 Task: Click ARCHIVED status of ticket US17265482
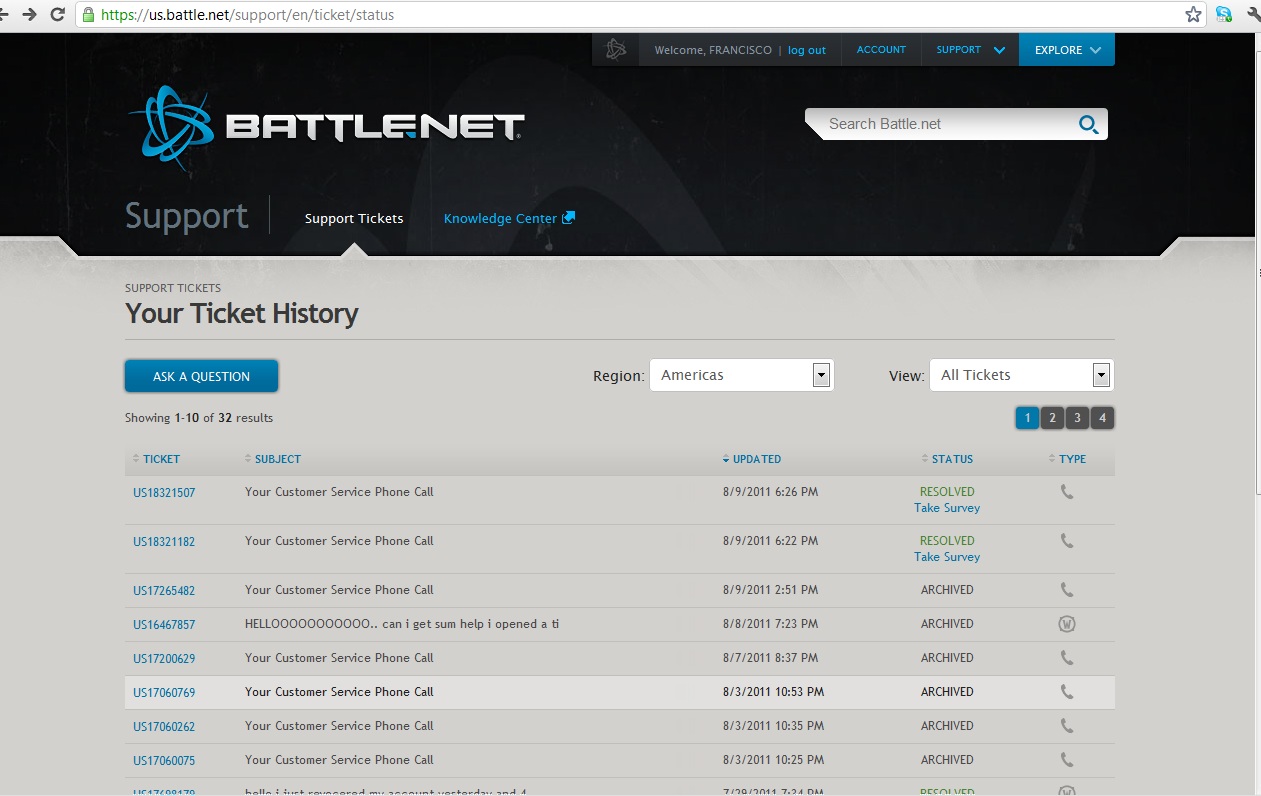coord(947,590)
